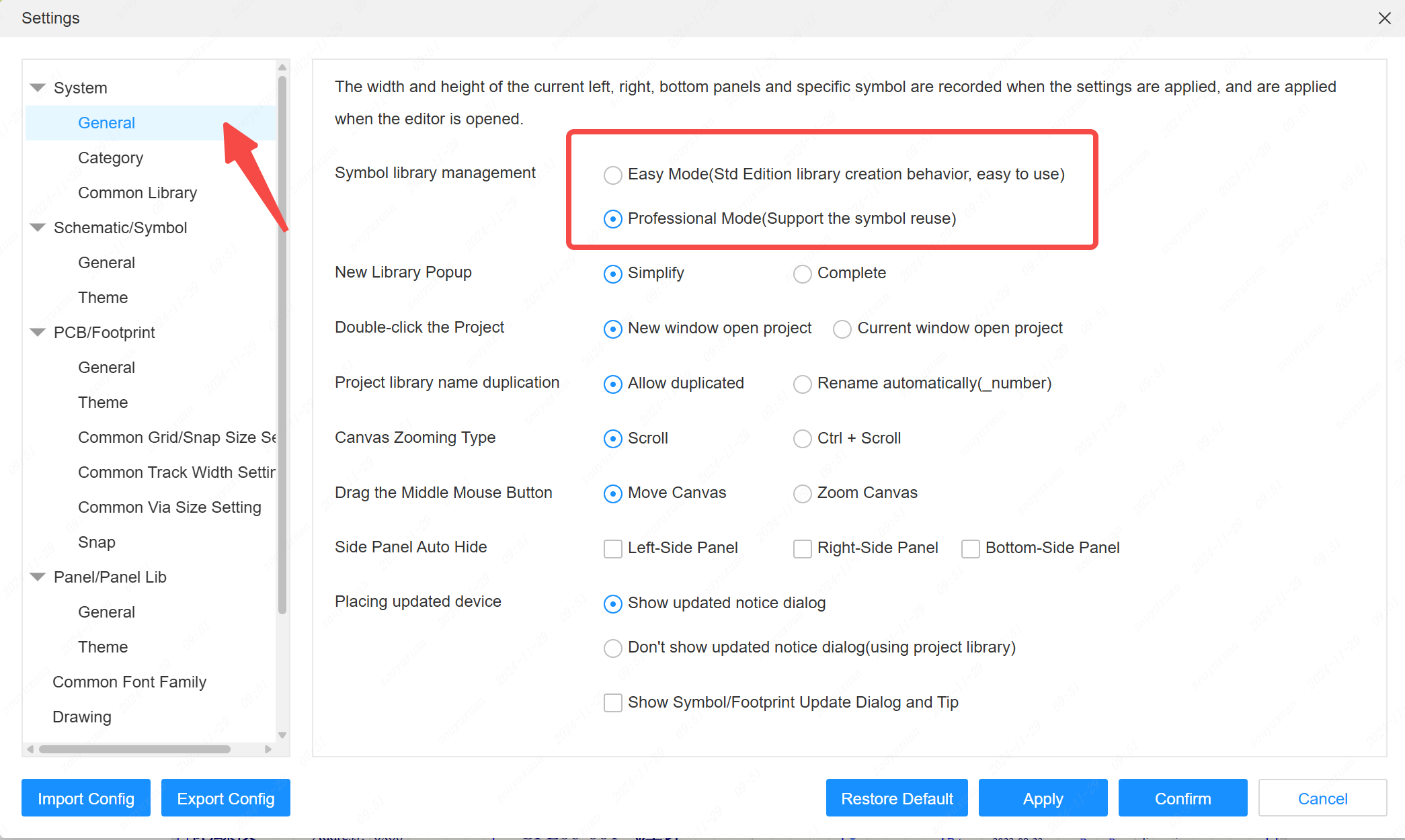Viewport: 1405px width, 840px height.
Task: Check Show Symbol/Footprint Update Dialog and Tip
Action: pos(612,703)
